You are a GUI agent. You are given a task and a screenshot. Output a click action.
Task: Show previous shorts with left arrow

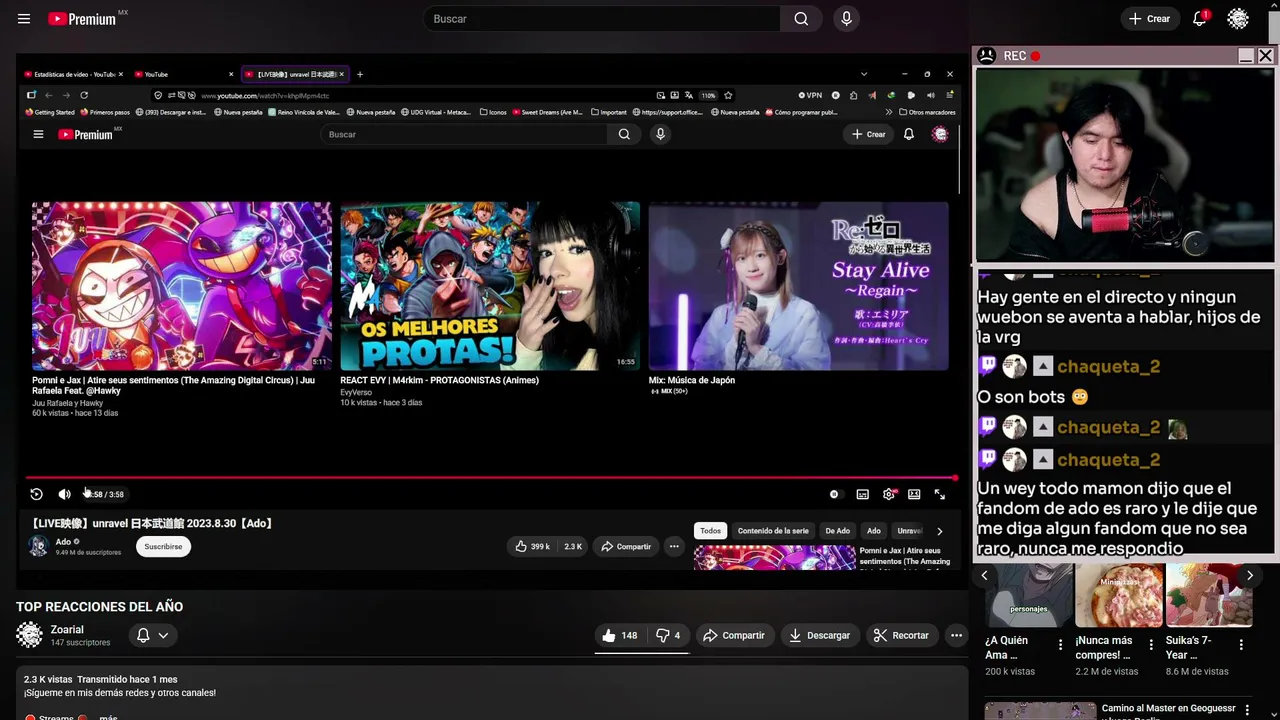(x=984, y=576)
